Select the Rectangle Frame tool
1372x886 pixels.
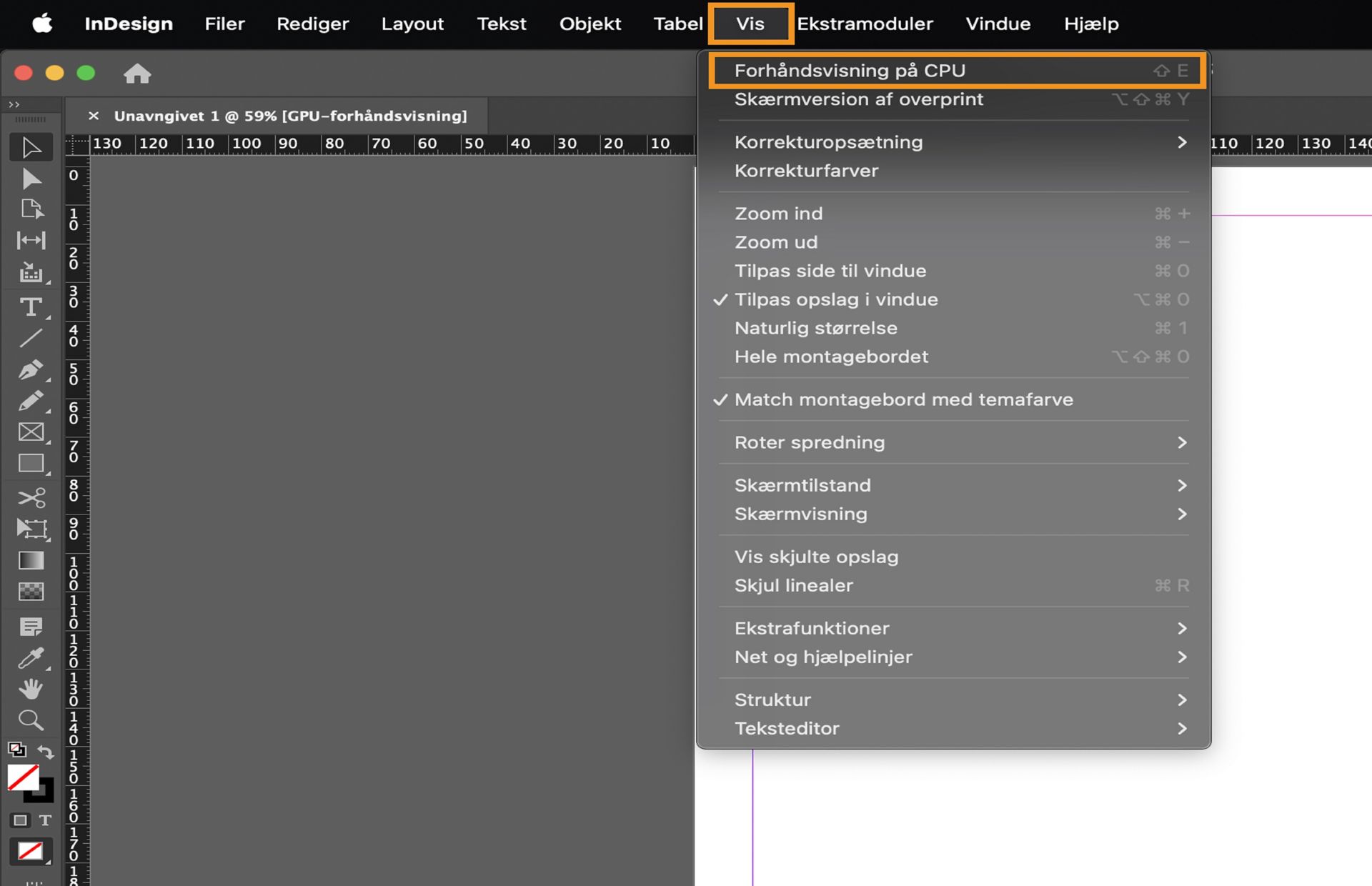(30, 432)
